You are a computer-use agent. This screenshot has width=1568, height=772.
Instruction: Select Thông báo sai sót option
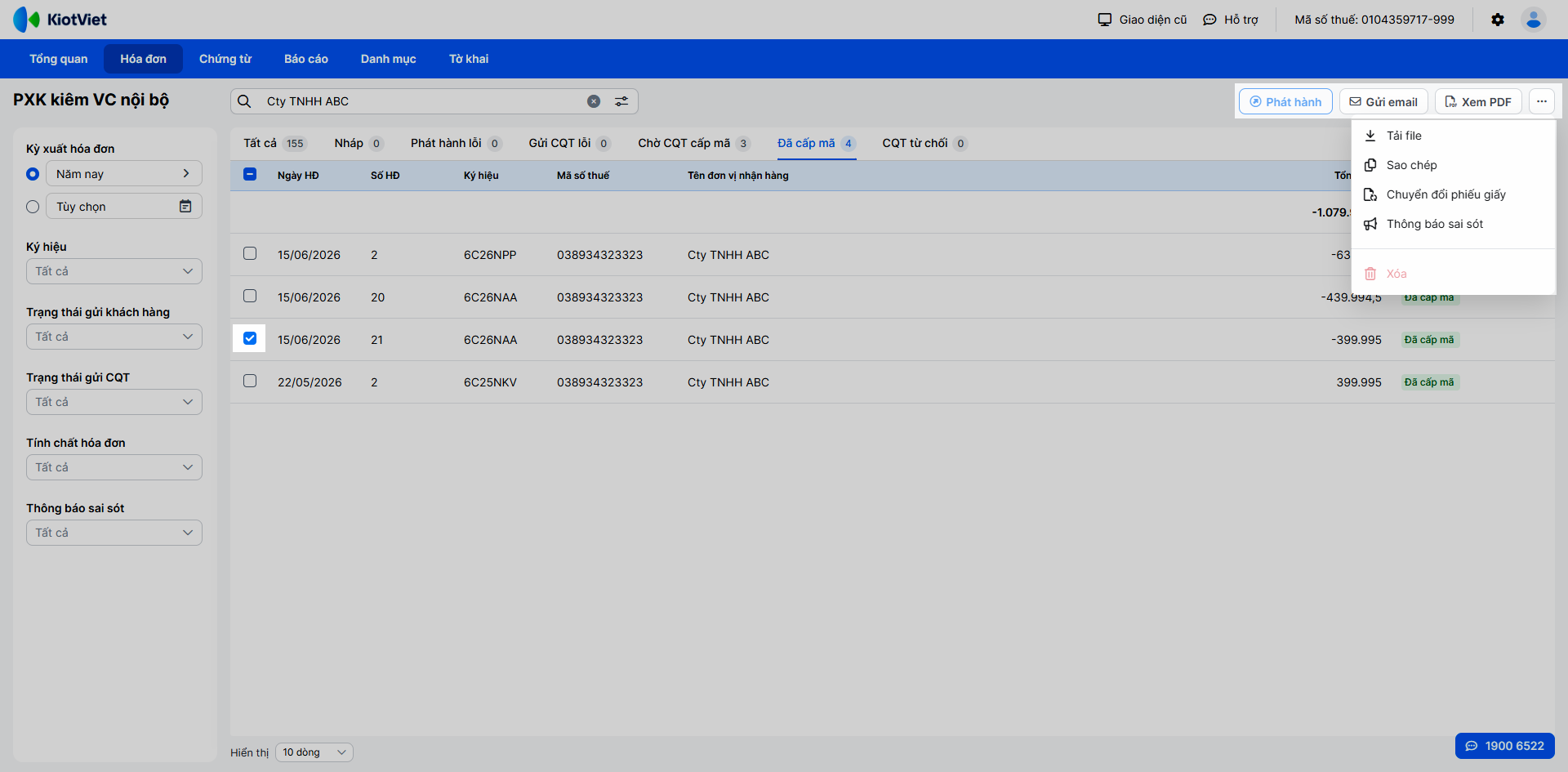1453,224
